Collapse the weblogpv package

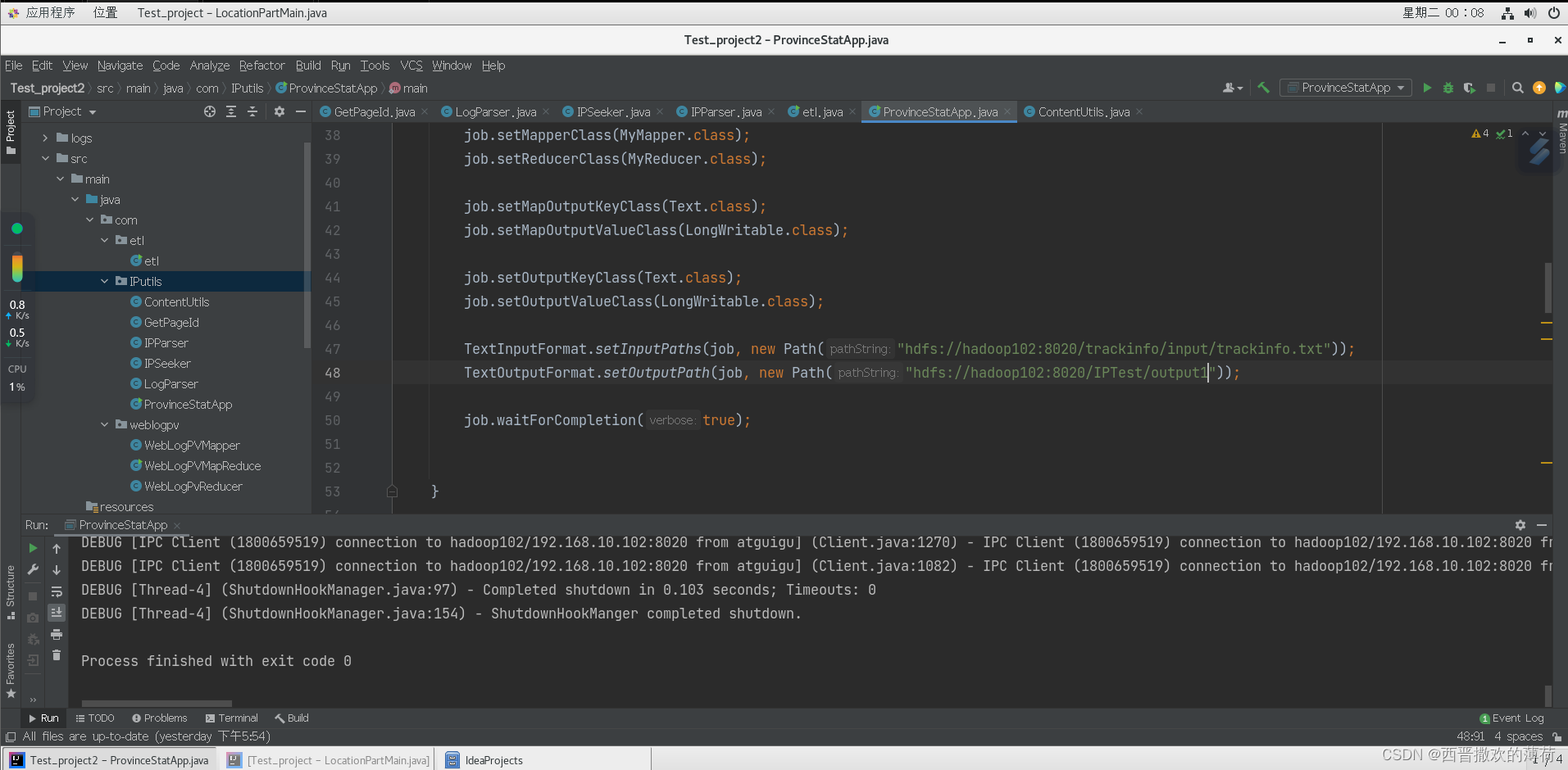105,425
